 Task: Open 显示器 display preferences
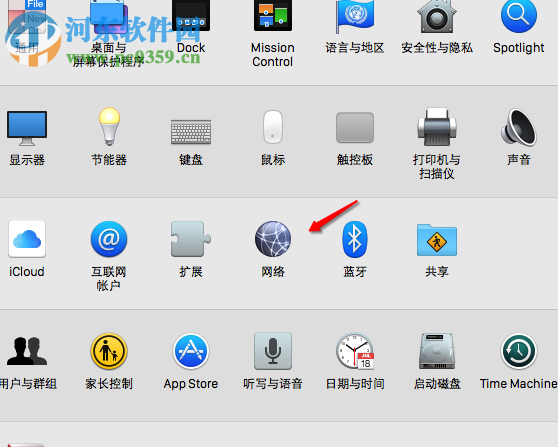click(27, 128)
